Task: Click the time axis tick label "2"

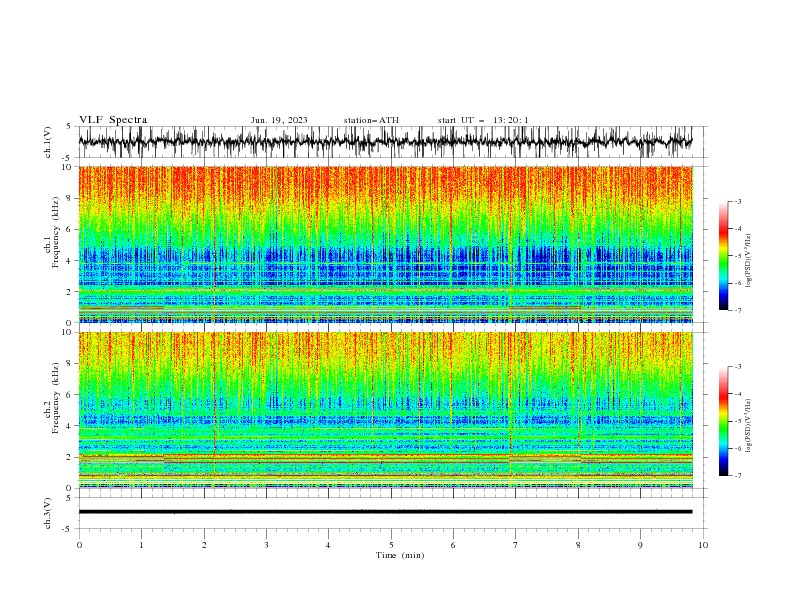Action: point(204,545)
